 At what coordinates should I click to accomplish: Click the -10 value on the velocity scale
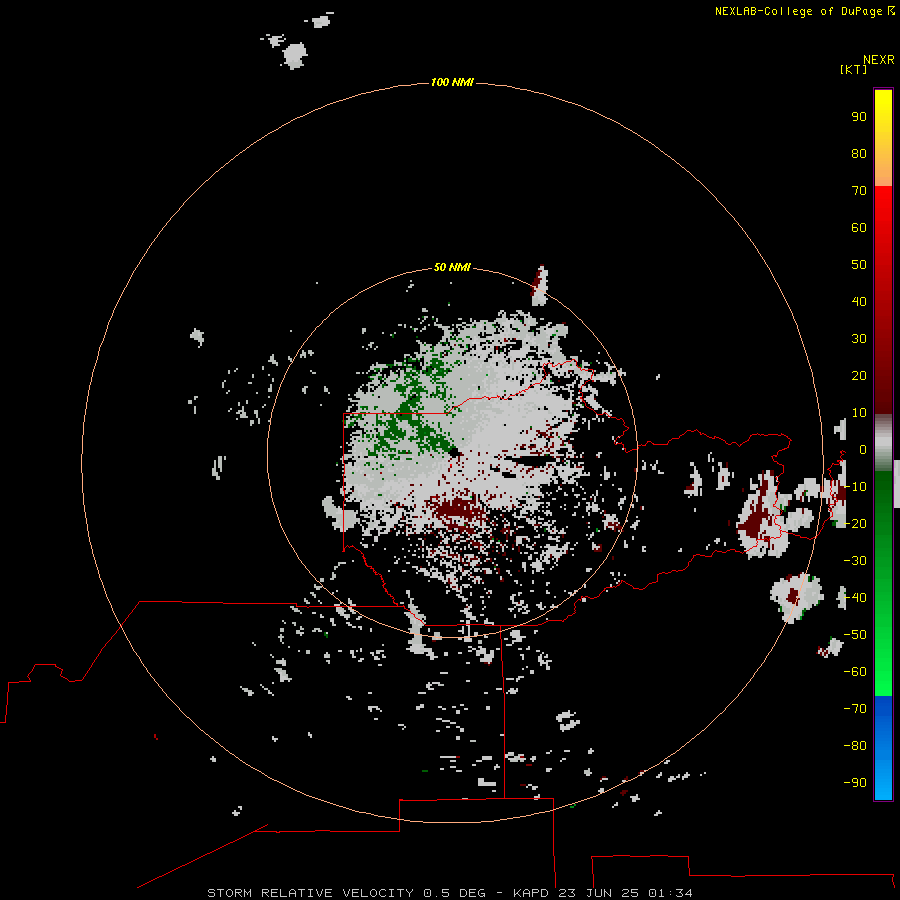[855, 487]
